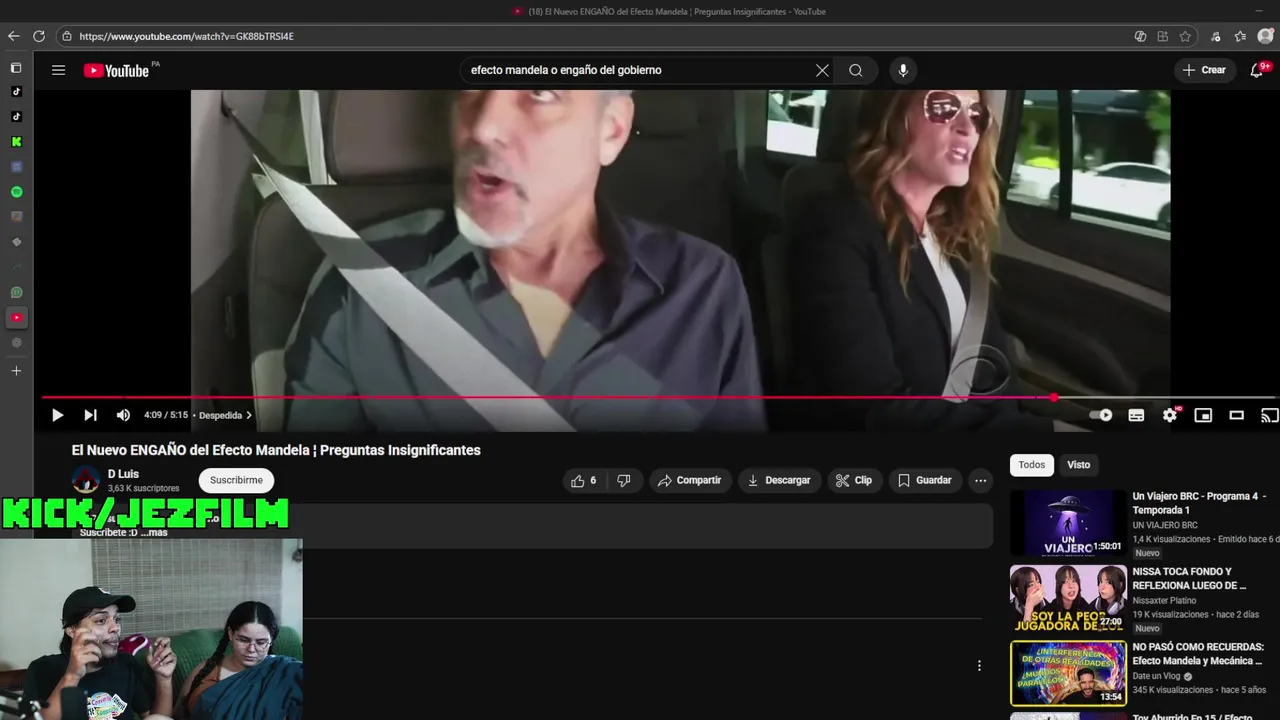
Task: Enable miniplayer mode
Action: coord(1203,415)
